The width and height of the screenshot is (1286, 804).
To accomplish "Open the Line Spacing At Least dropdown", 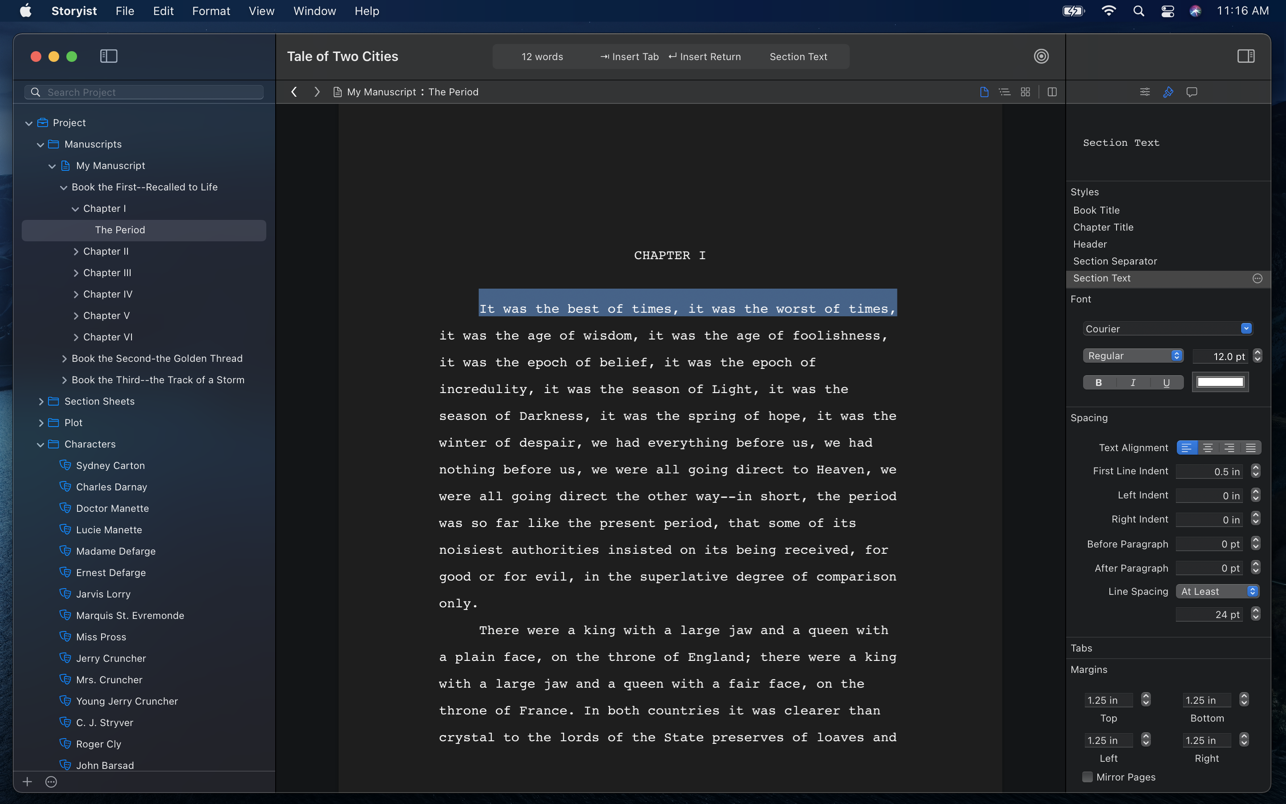I will [x=1217, y=592].
